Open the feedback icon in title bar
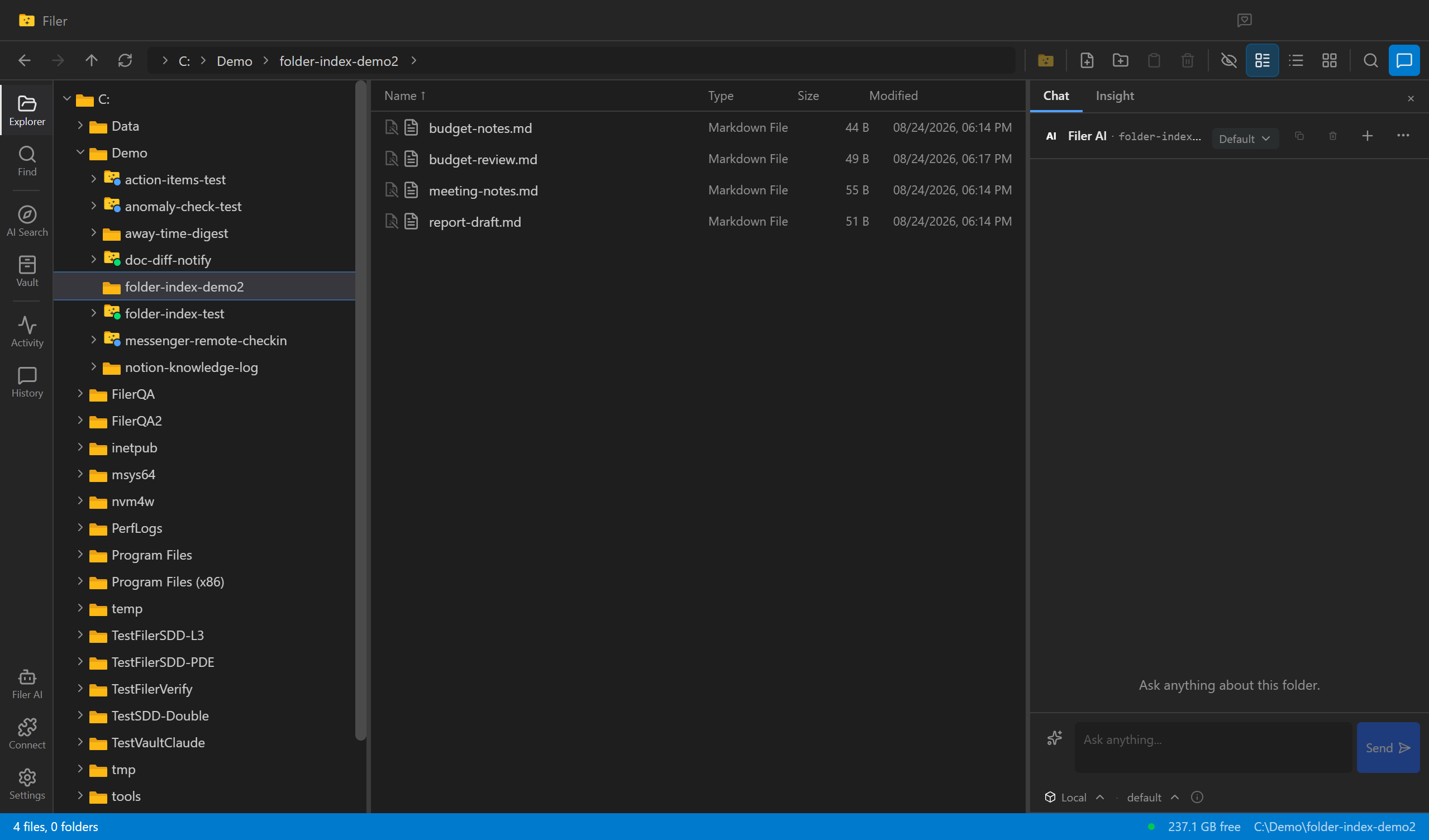 tap(1244, 21)
